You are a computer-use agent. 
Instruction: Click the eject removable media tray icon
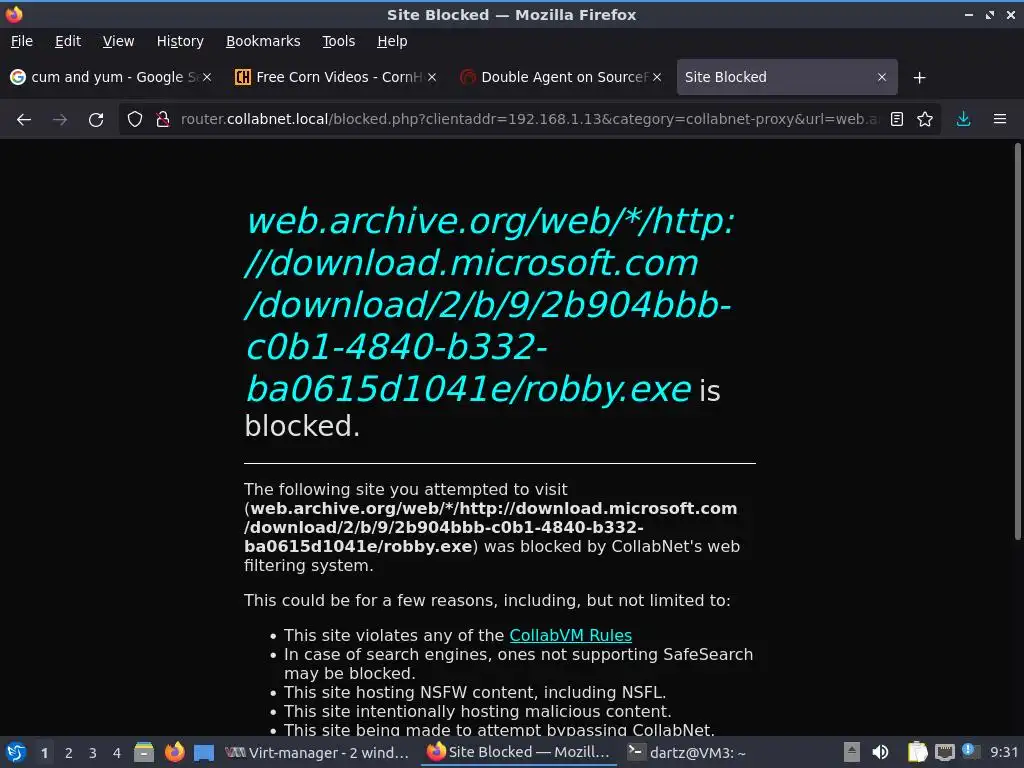pyautogui.click(x=851, y=752)
